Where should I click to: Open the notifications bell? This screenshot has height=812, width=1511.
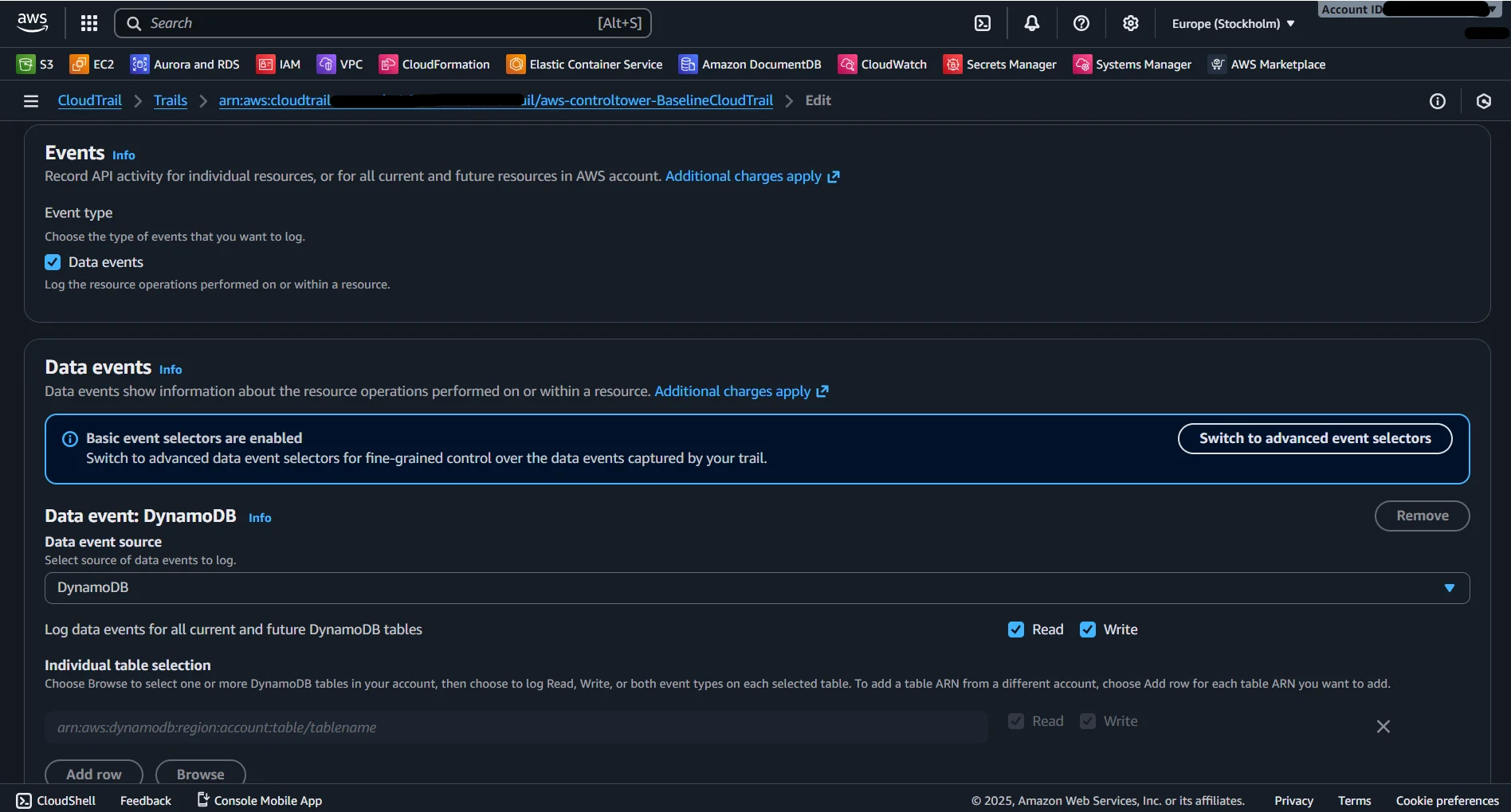click(x=1031, y=23)
